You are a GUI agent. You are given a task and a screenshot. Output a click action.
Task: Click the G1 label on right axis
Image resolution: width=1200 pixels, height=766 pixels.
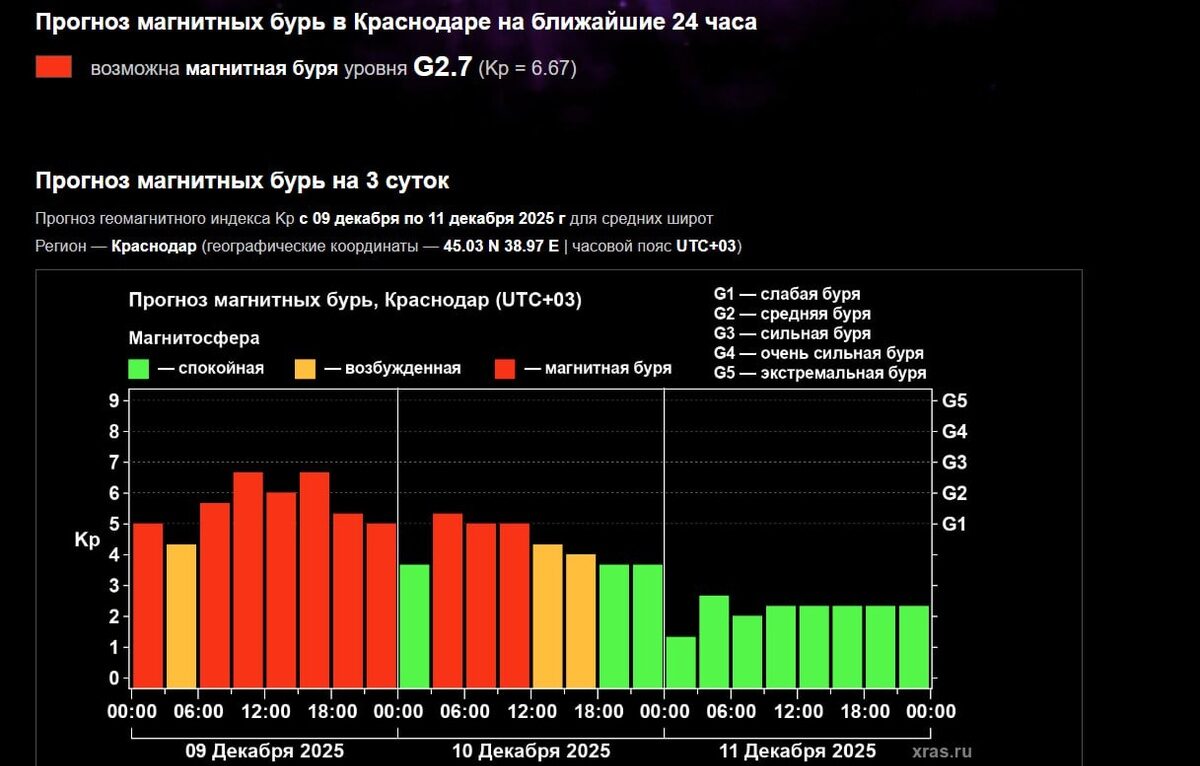(x=954, y=524)
